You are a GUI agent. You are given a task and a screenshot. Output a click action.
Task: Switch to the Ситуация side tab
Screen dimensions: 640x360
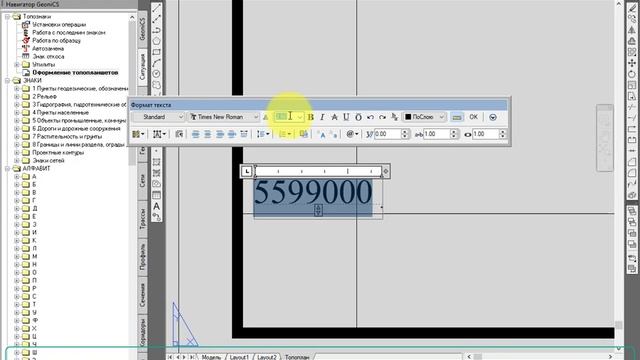point(142,67)
